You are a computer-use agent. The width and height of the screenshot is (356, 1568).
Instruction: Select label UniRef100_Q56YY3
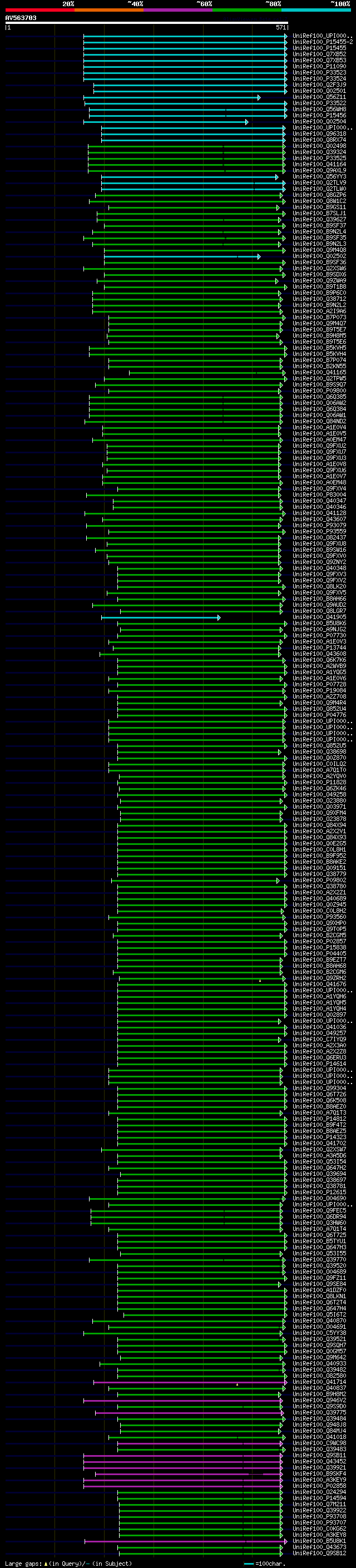[319, 176]
